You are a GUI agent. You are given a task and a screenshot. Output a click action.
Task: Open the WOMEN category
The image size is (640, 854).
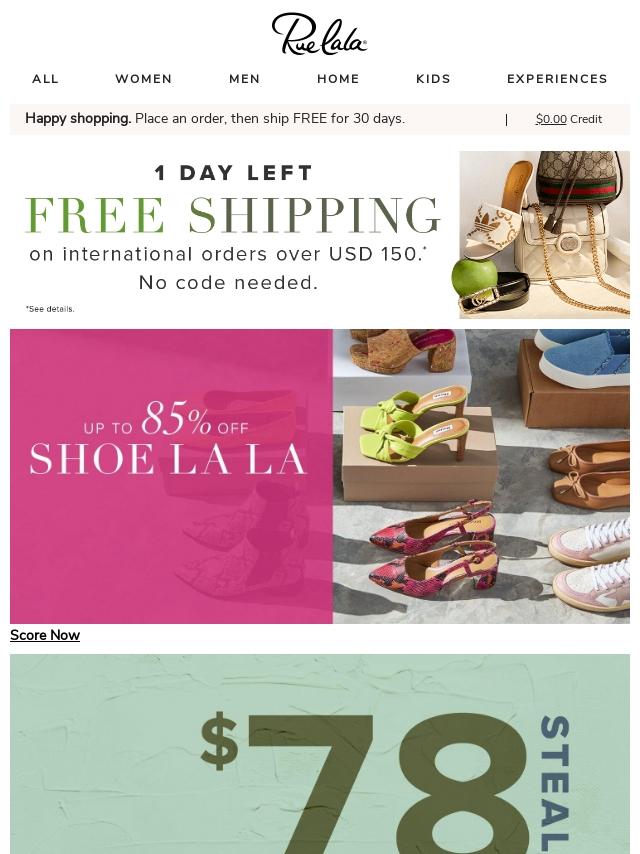(144, 79)
